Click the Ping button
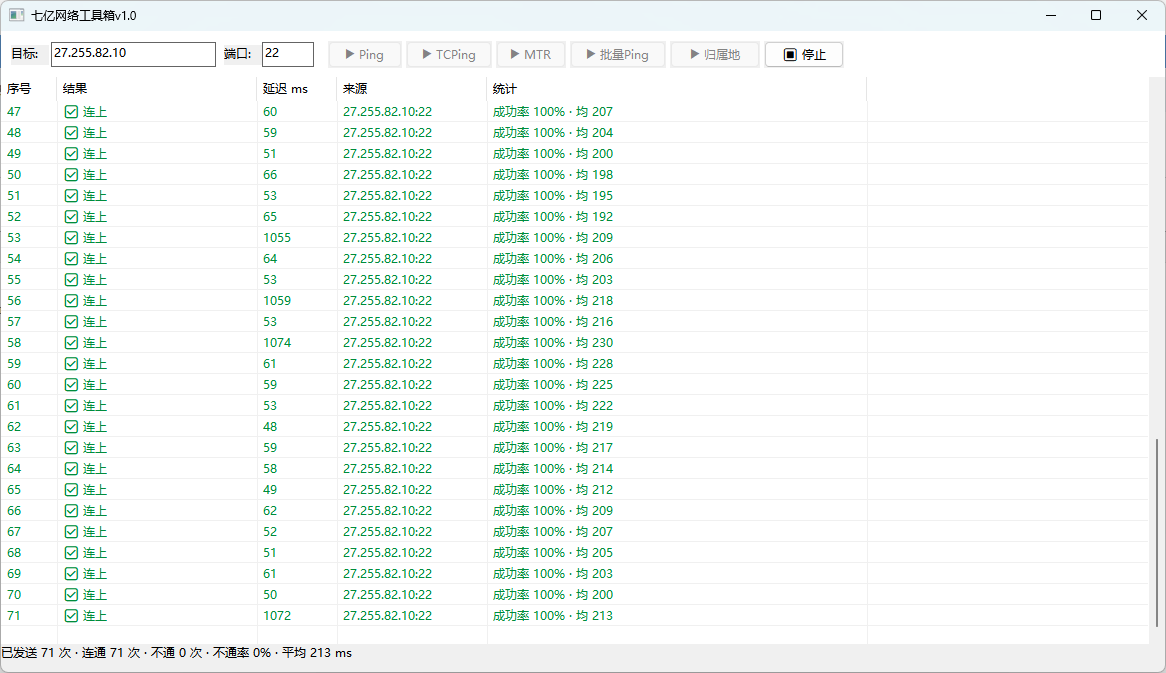 coord(365,54)
